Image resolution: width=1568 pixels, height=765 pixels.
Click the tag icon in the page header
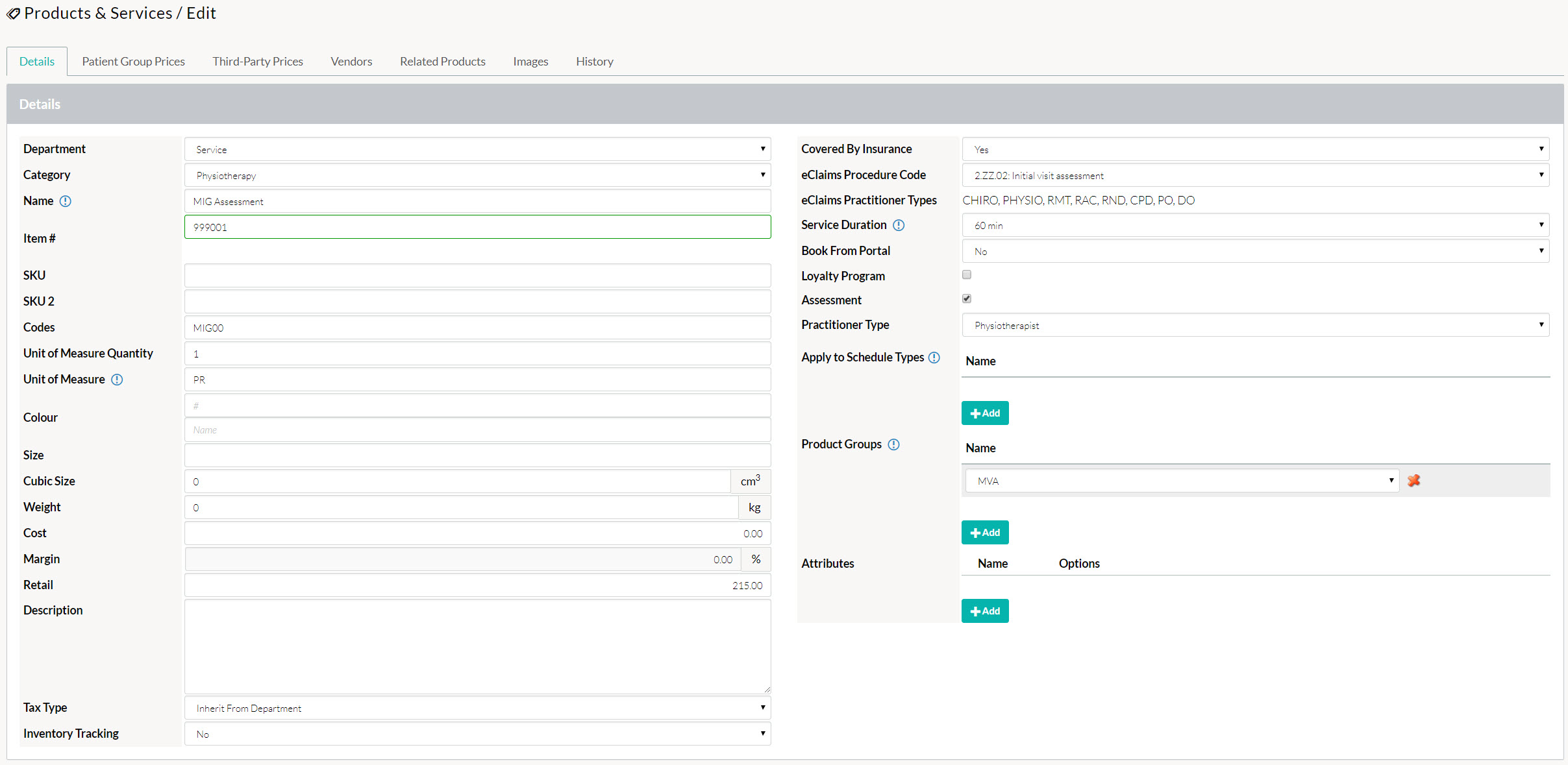[13, 13]
